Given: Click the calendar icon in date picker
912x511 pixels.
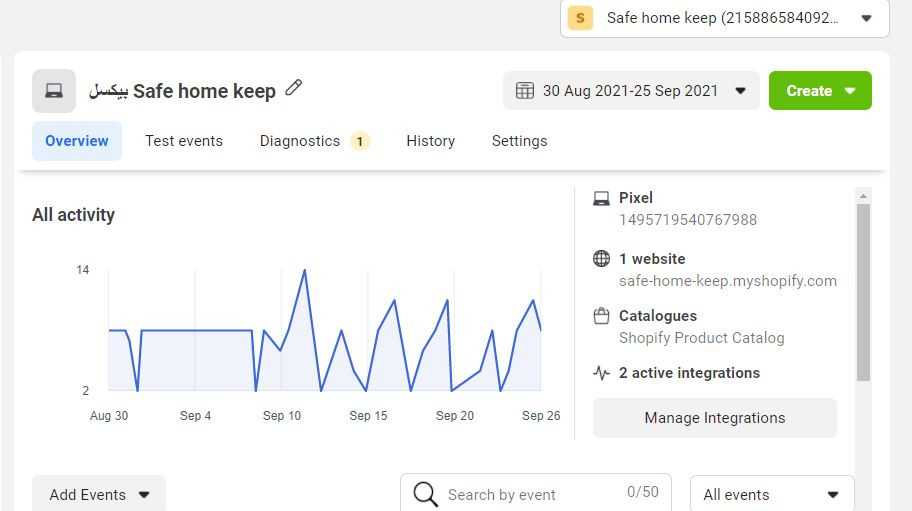Looking at the screenshot, I should tap(525, 91).
